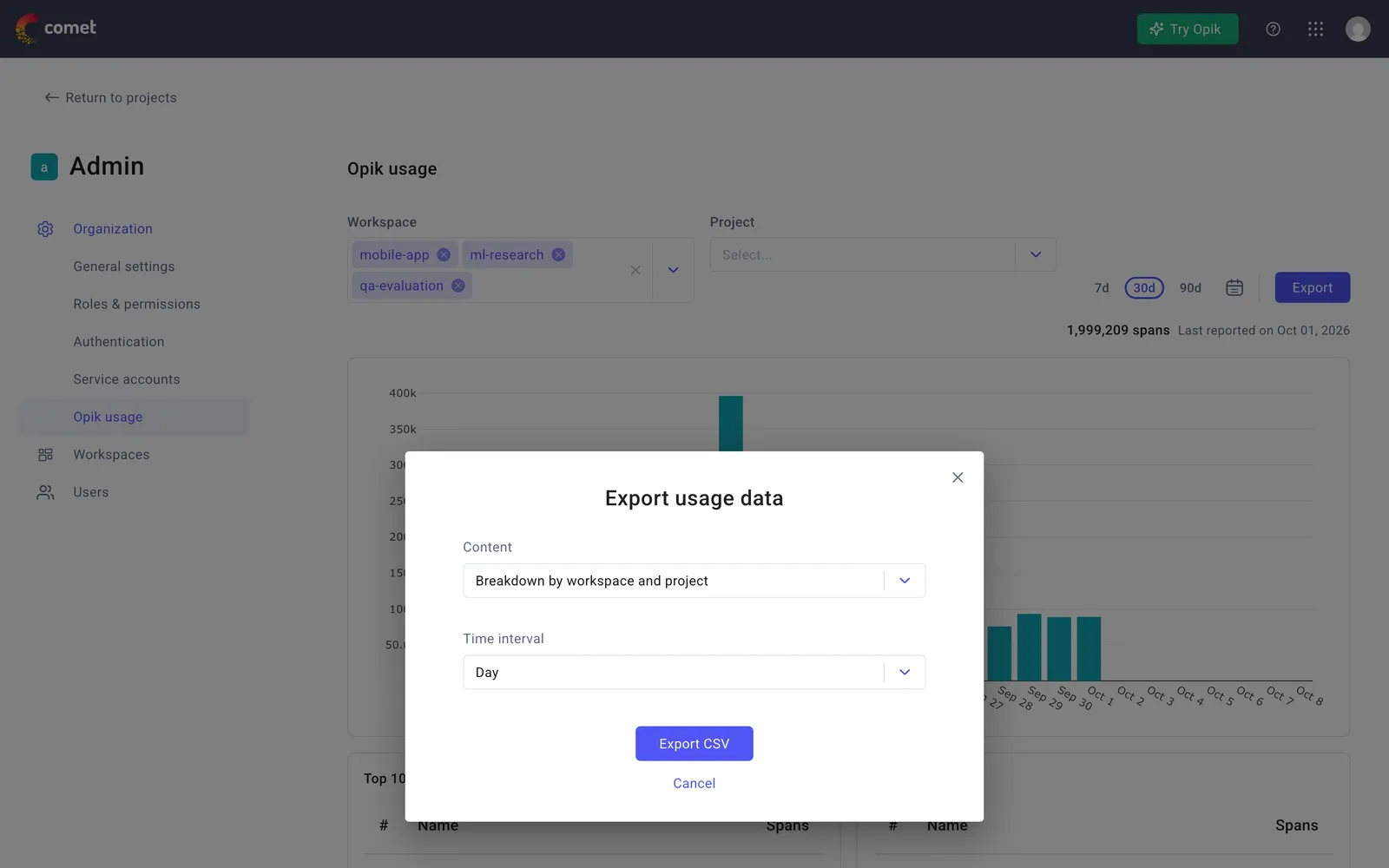Screen dimensions: 1389x868
Task: Close the Export usage data dialog
Action: [x=958, y=477]
